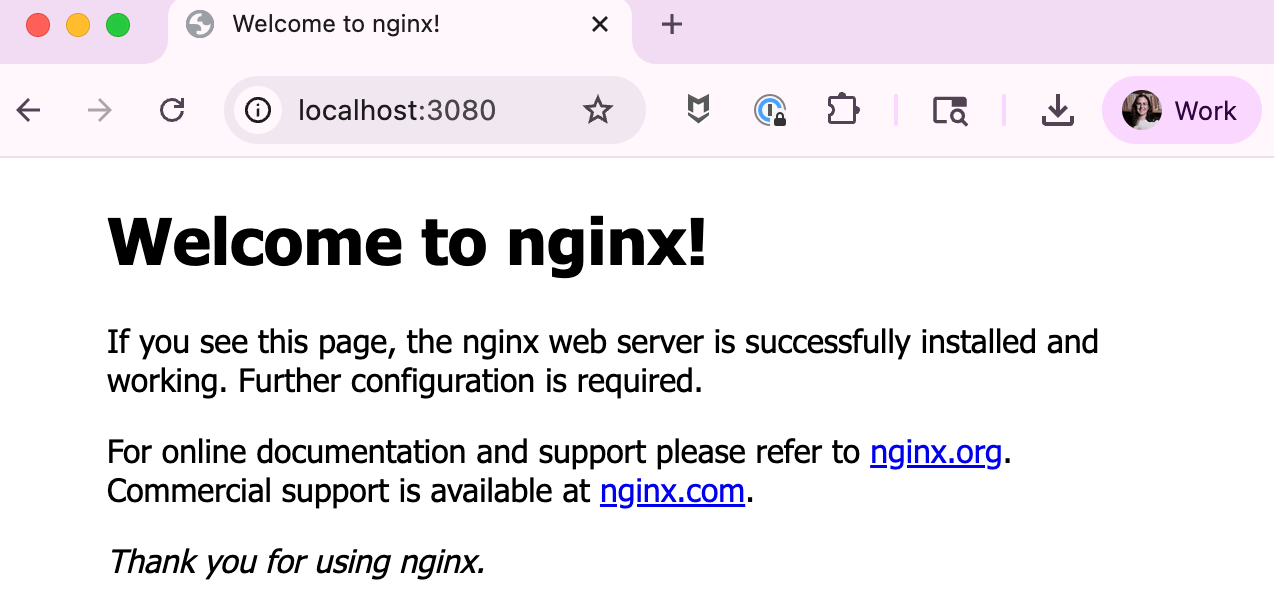1274x612 pixels.
Task: Open the nginx.org link
Action: click(x=936, y=453)
